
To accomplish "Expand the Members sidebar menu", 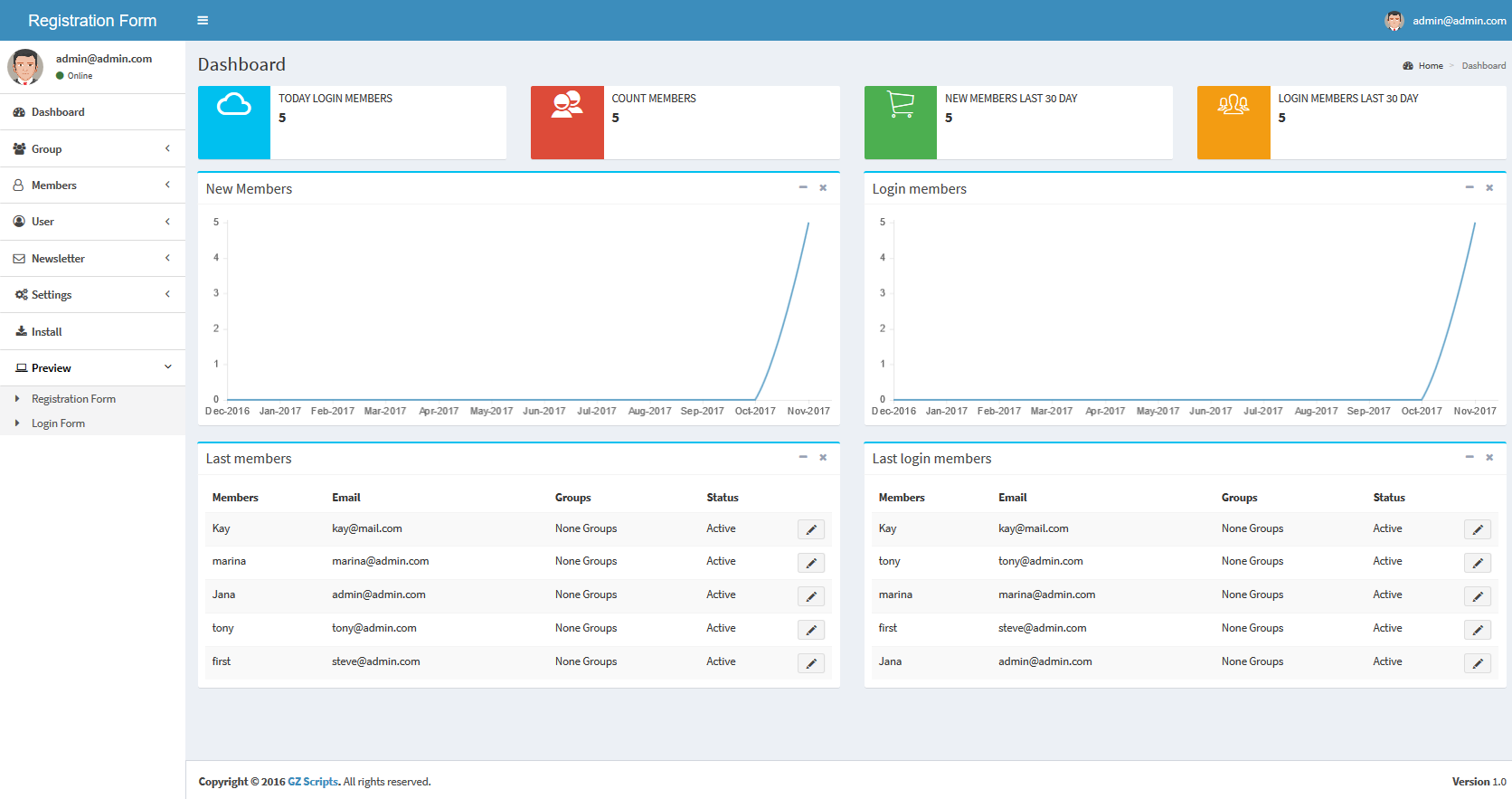I will [x=92, y=185].
